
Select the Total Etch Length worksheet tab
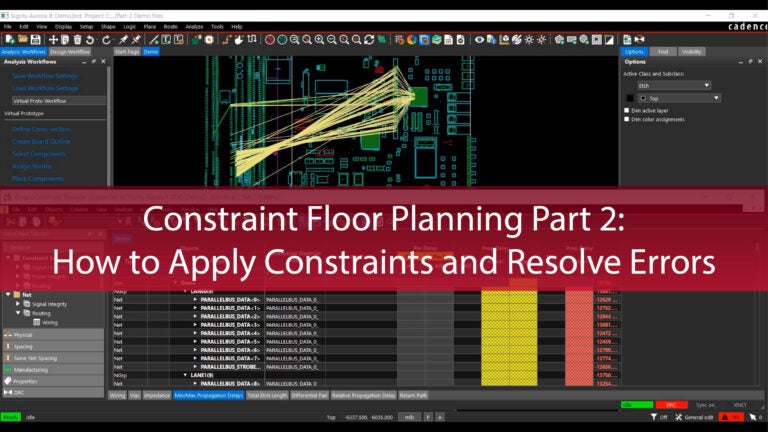click(267, 395)
